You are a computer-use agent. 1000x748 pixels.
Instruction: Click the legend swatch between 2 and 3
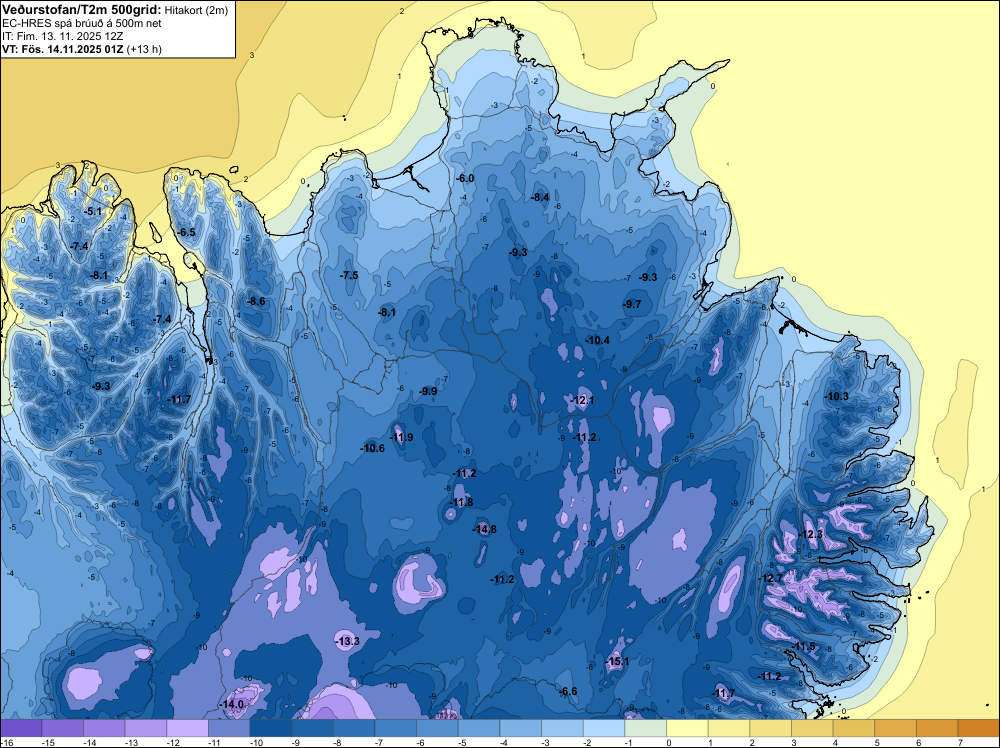point(770,728)
